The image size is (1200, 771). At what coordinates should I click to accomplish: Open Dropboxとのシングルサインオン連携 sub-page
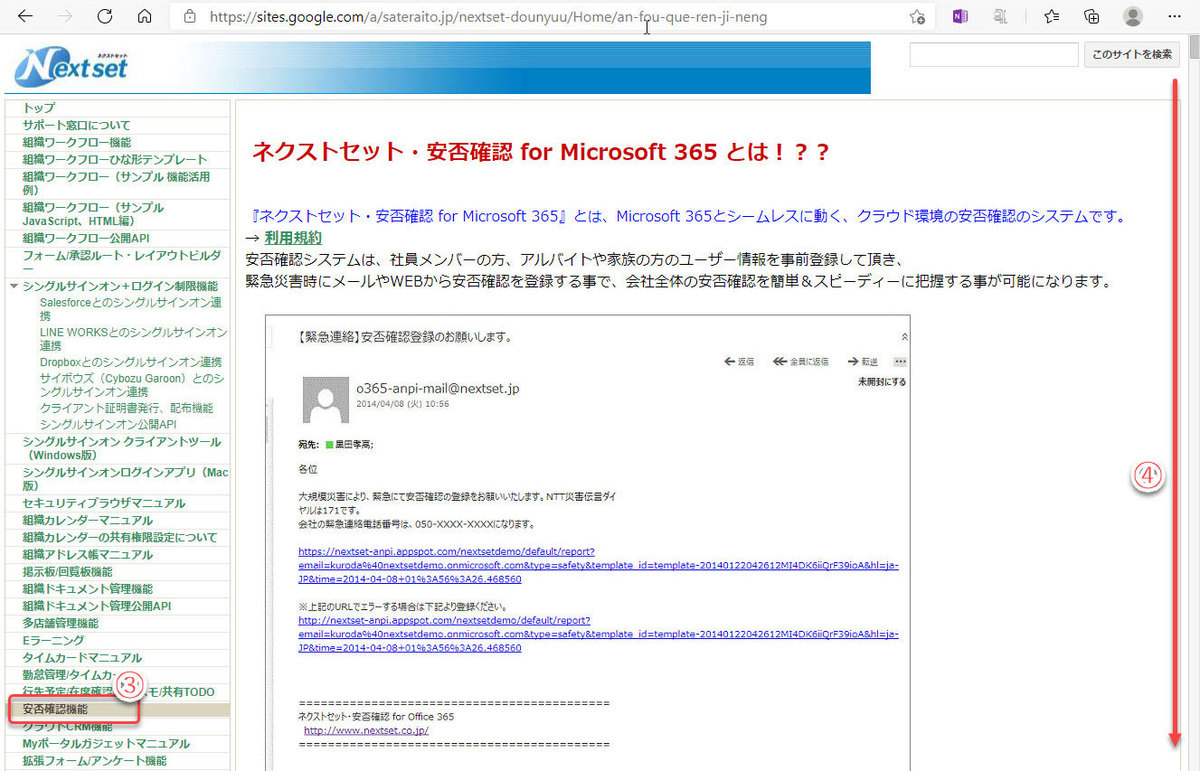[x=131, y=362]
